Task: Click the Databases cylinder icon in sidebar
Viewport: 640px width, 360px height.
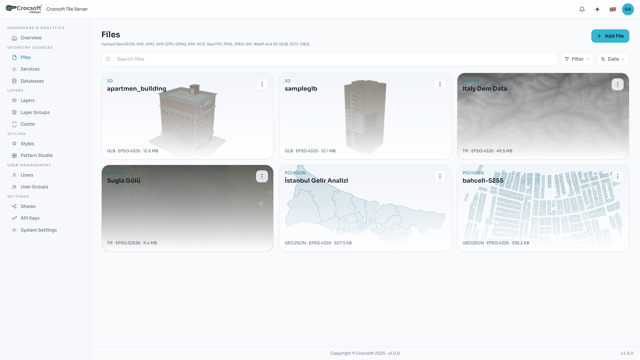Action: point(14,81)
